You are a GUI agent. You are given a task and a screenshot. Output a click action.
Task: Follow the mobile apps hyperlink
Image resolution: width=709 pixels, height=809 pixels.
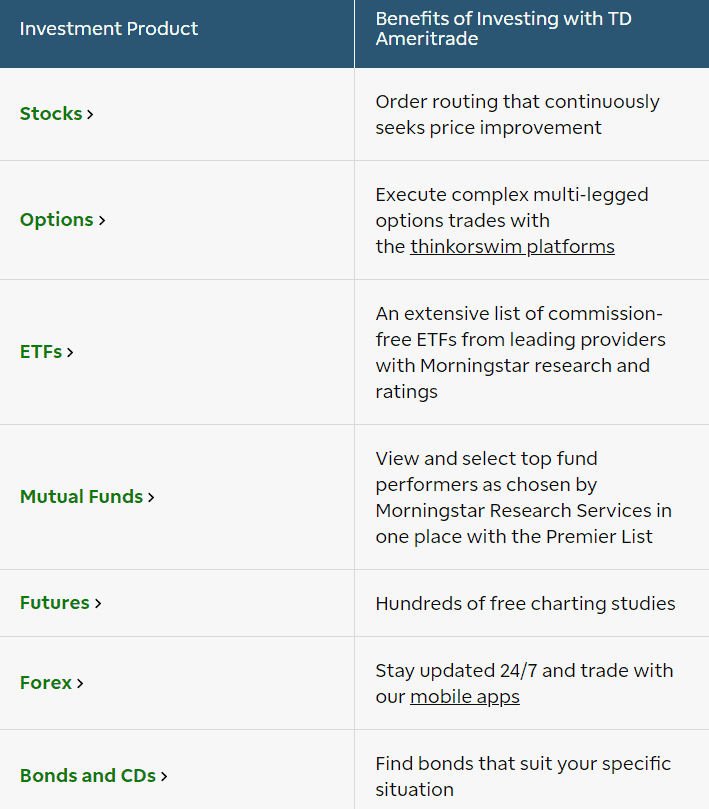coord(464,696)
